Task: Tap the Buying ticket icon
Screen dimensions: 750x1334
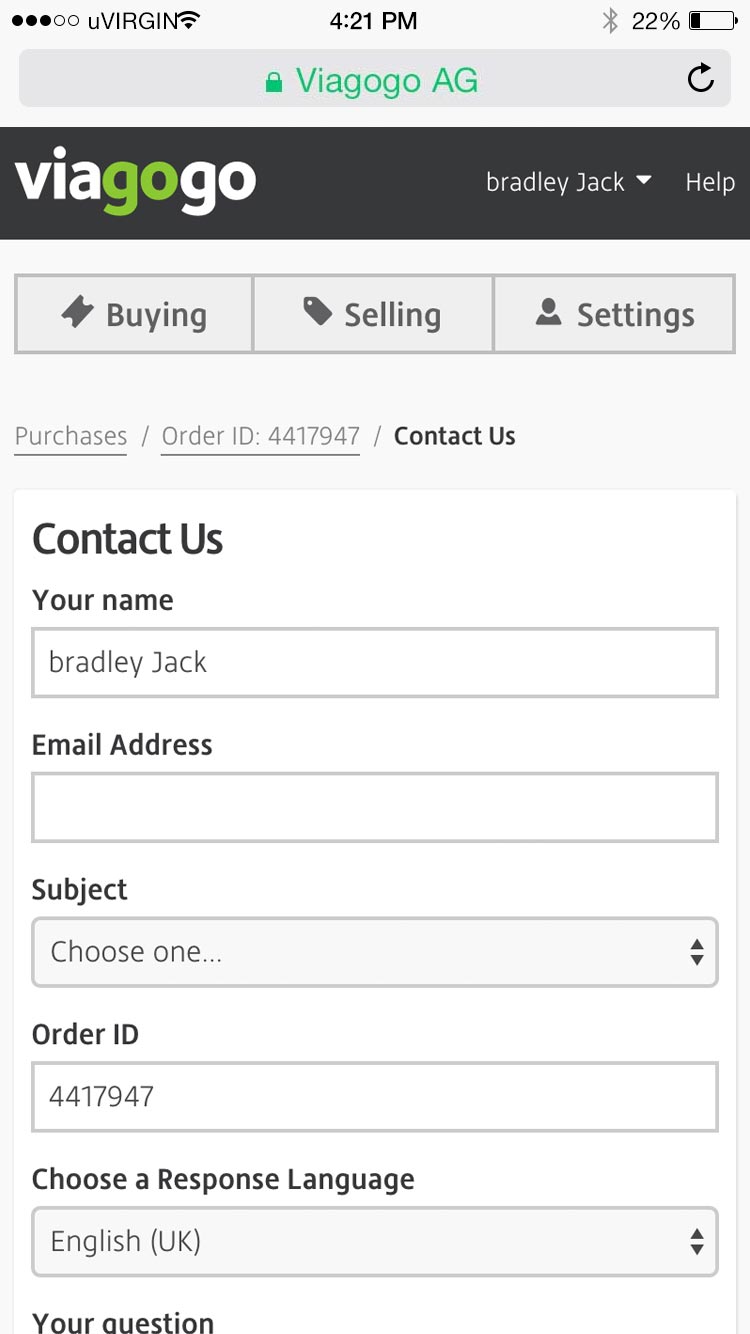Action: coord(77,313)
